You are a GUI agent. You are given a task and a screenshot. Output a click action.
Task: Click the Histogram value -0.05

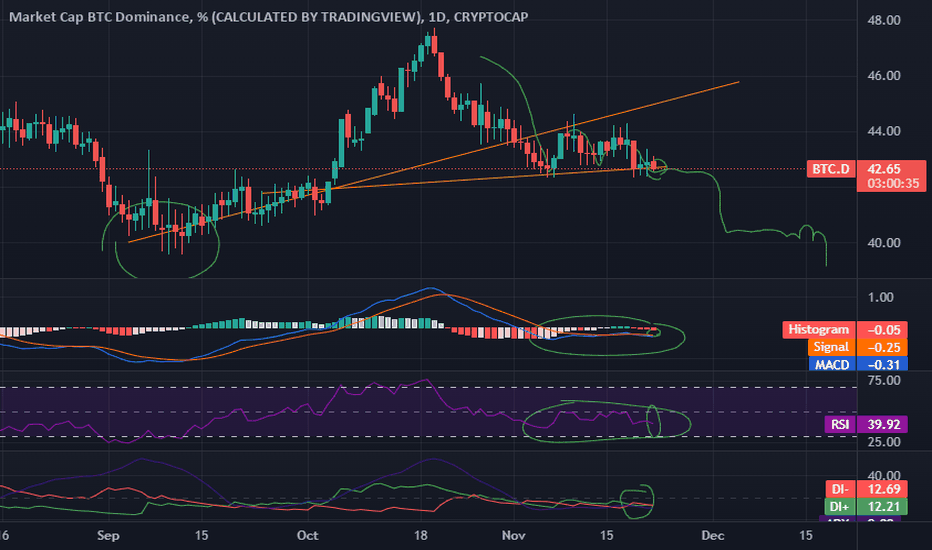[883, 330]
